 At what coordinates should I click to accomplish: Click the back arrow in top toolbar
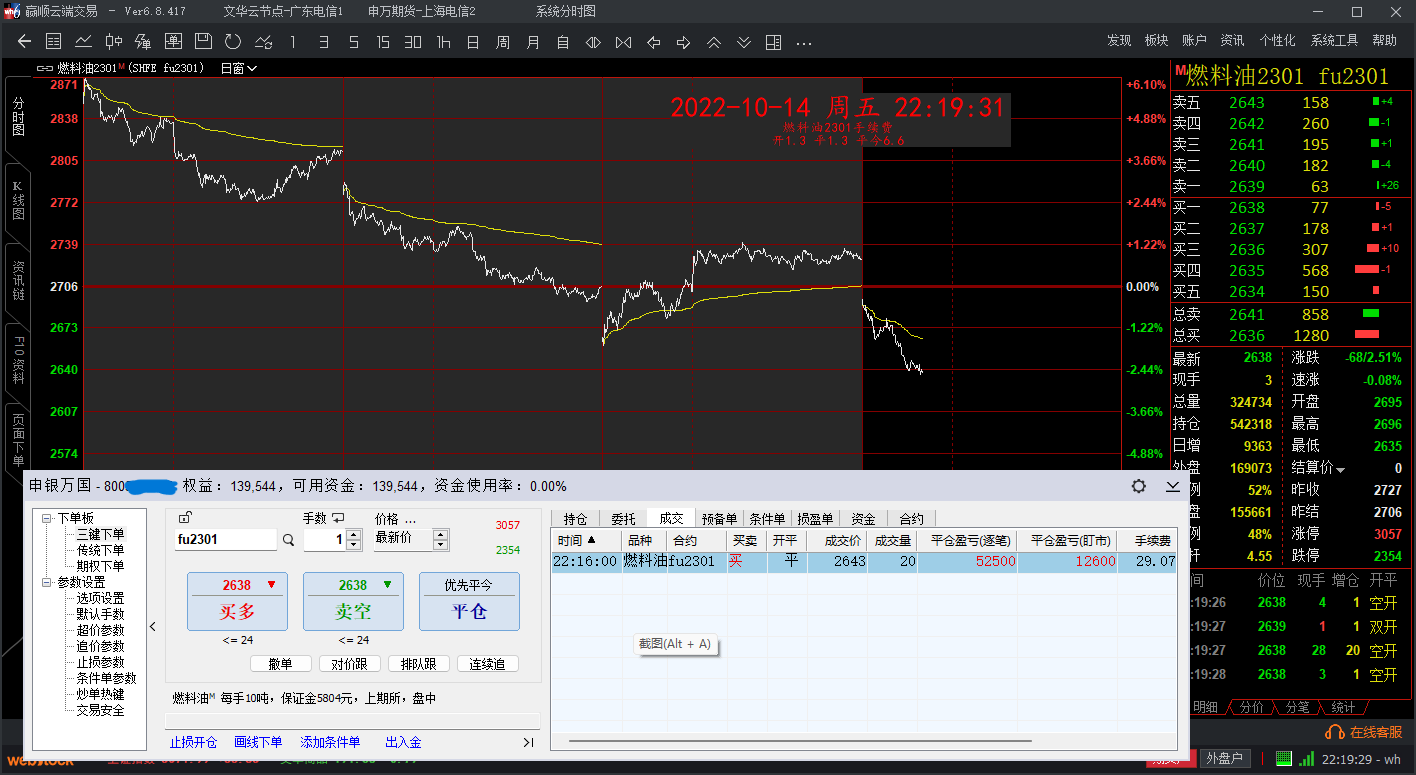(25, 41)
